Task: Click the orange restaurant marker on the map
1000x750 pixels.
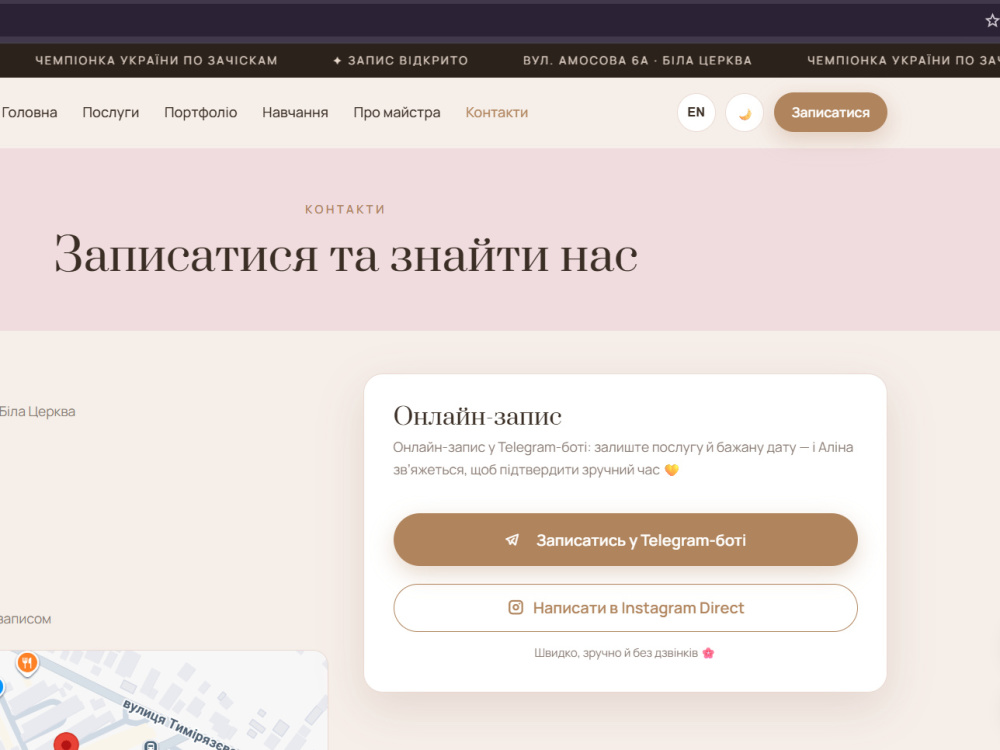Action: pyautogui.click(x=27, y=664)
